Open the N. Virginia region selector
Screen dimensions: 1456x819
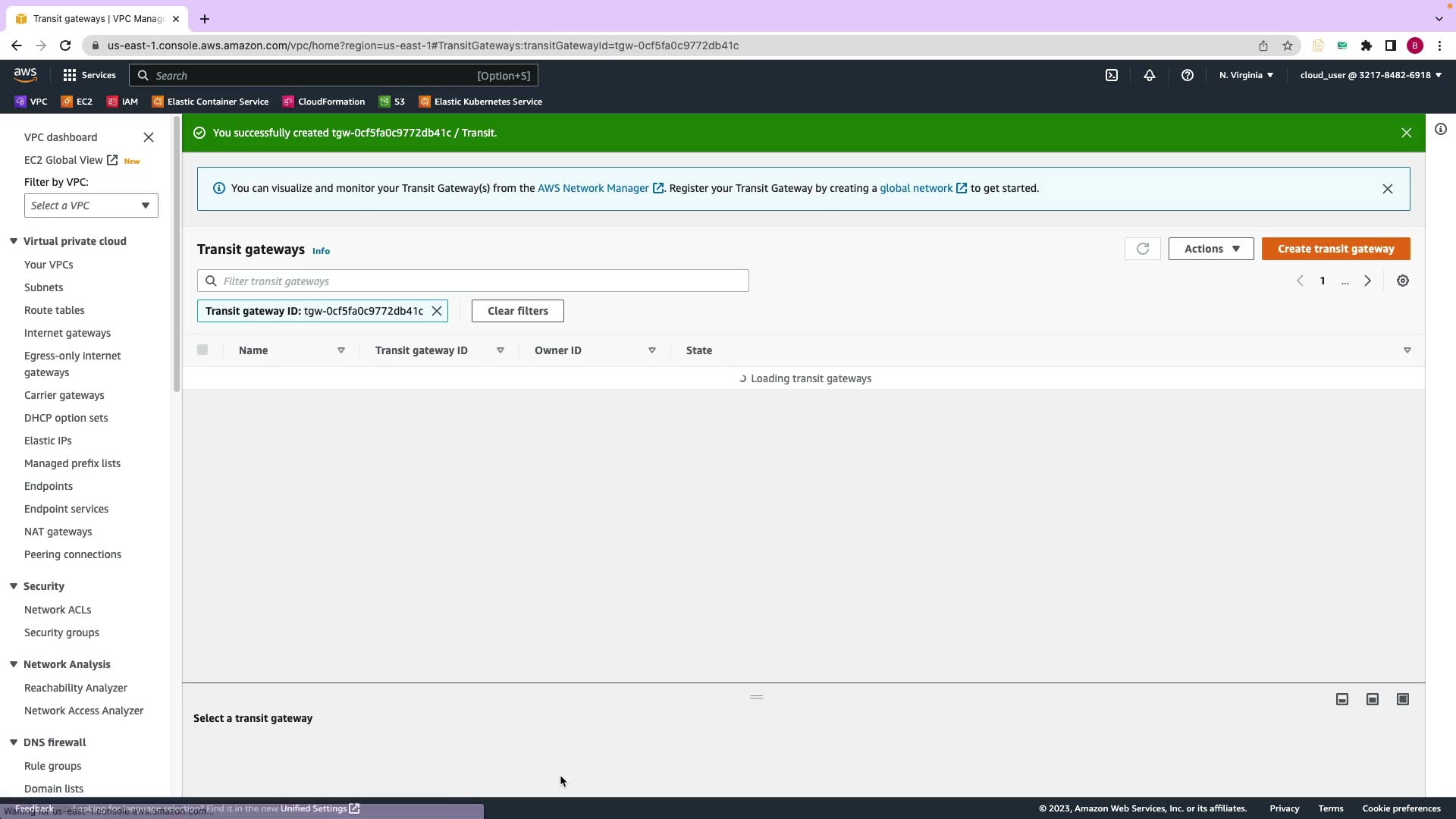pos(1246,75)
